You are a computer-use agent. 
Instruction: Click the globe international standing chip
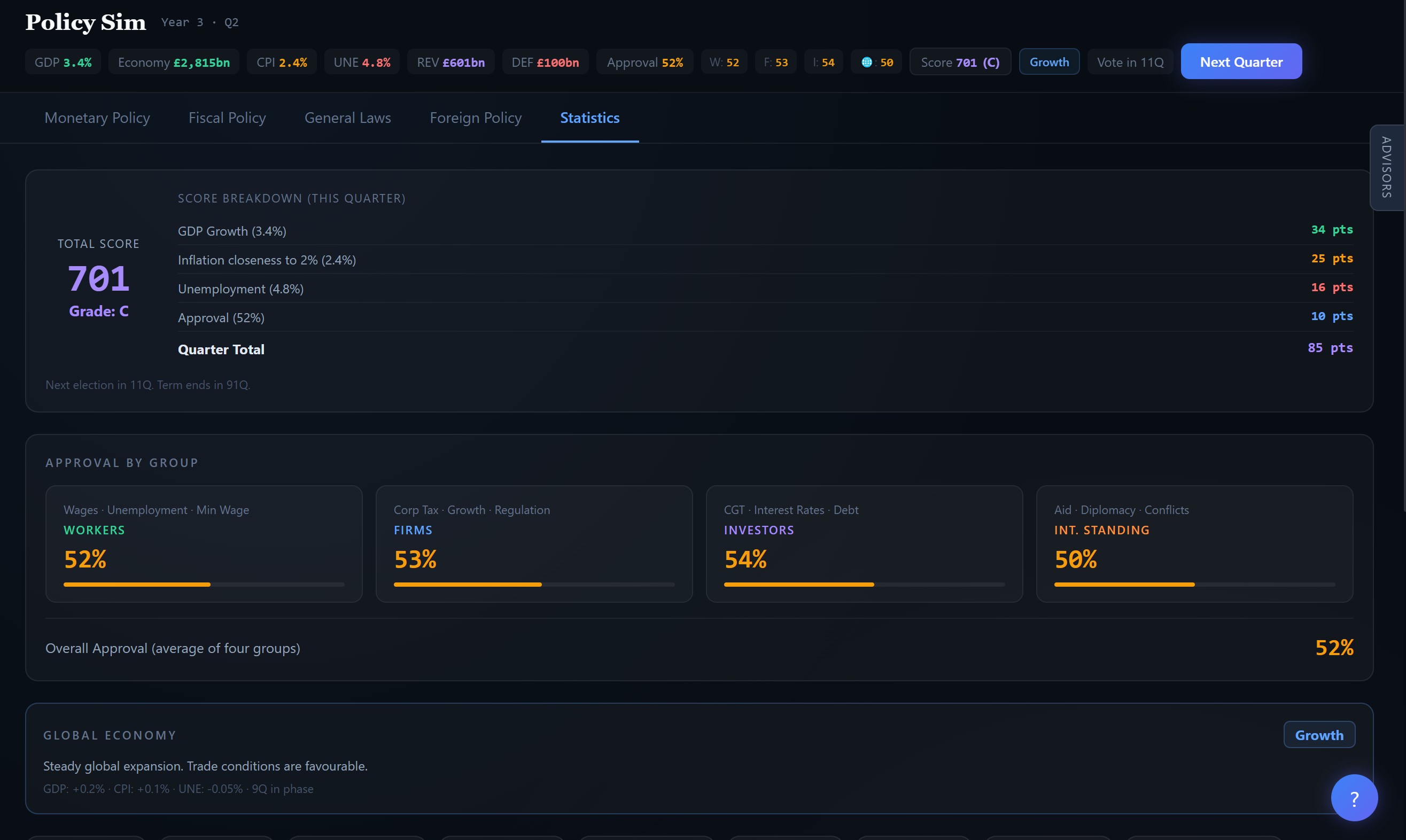coord(876,63)
